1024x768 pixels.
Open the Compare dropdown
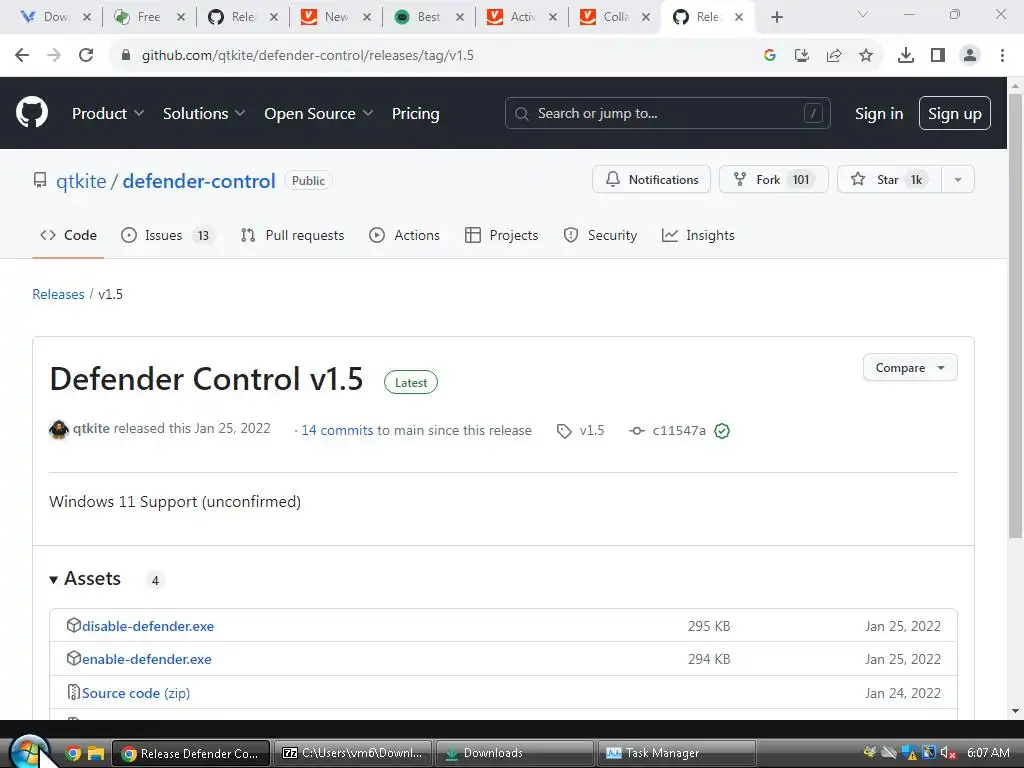pyautogui.click(x=910, y=368)
